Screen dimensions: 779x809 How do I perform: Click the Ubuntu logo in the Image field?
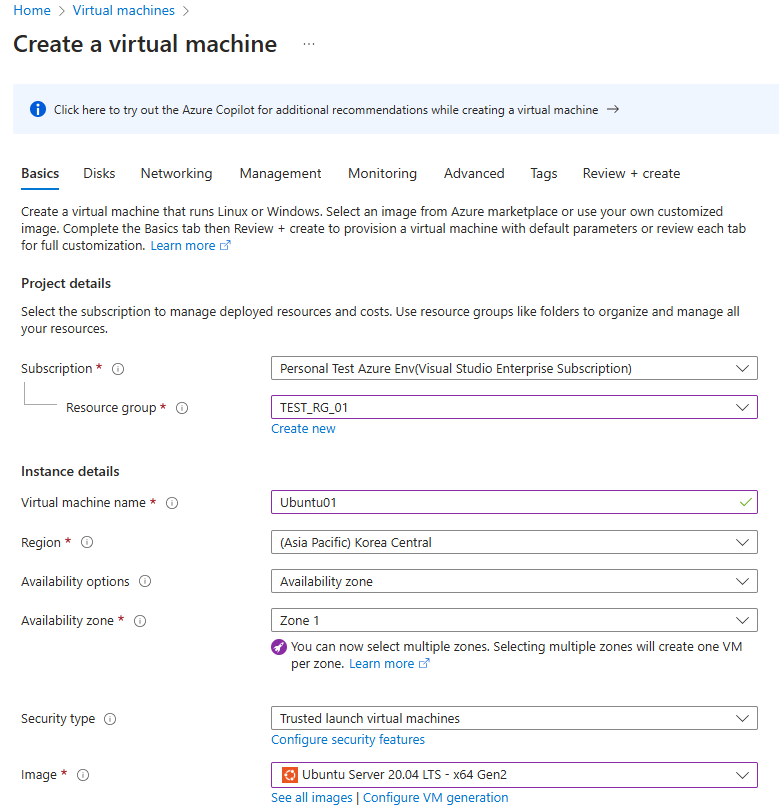point(290,775)
